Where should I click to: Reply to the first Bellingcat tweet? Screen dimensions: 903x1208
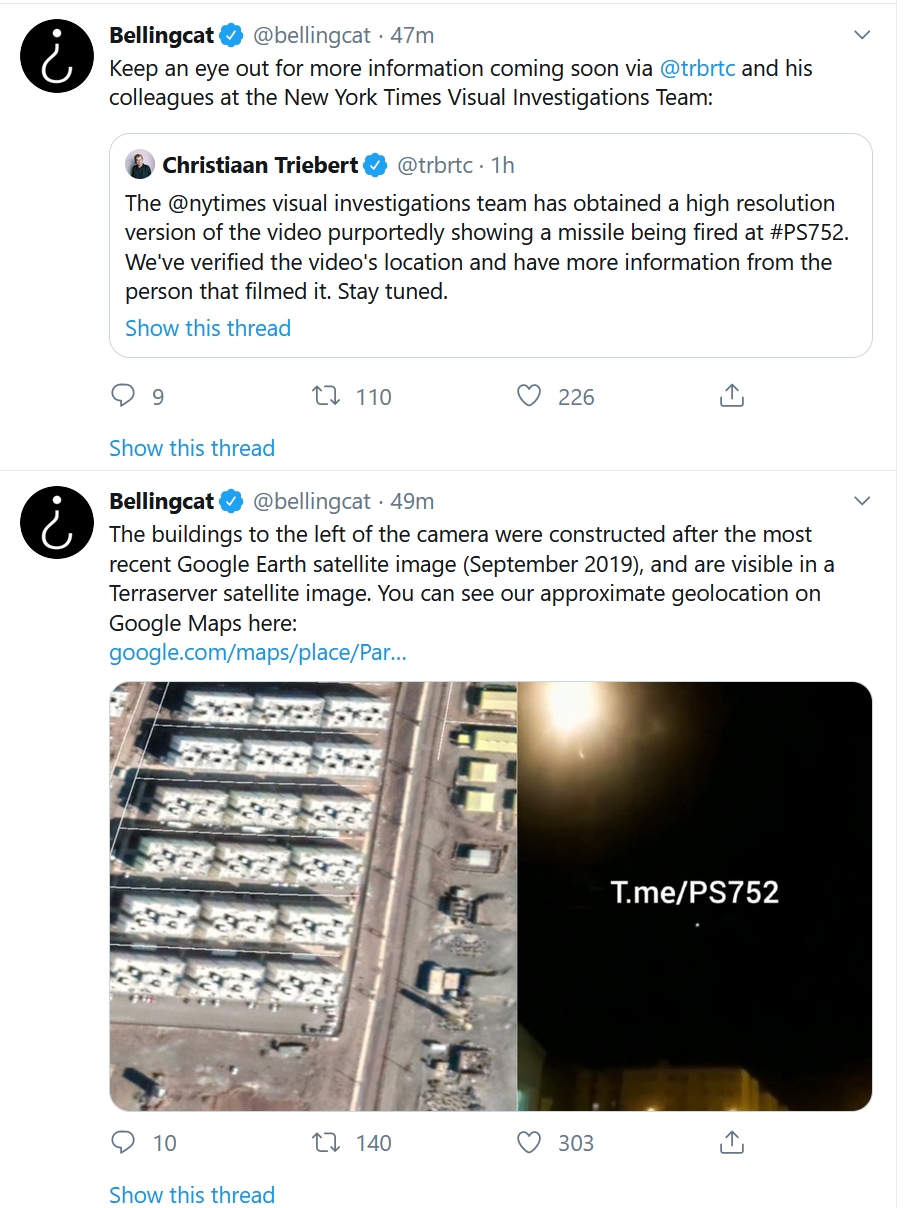tap(123, 396)
